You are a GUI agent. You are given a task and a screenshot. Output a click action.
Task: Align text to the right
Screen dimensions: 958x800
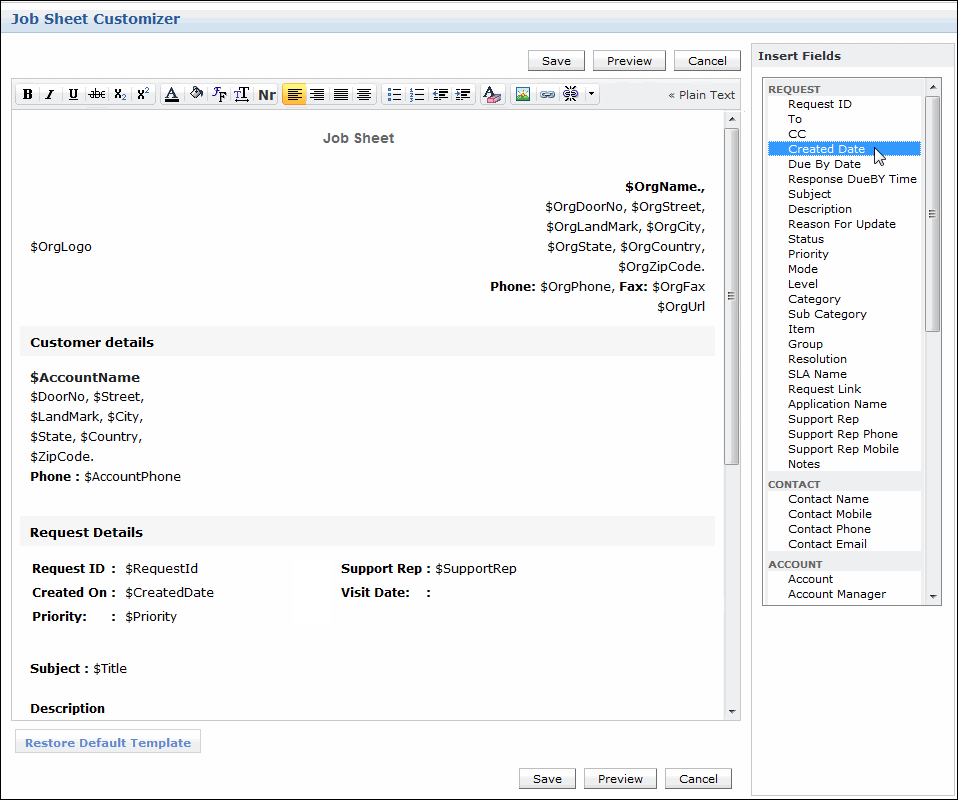pyautogui.click(x=317, y=94)
